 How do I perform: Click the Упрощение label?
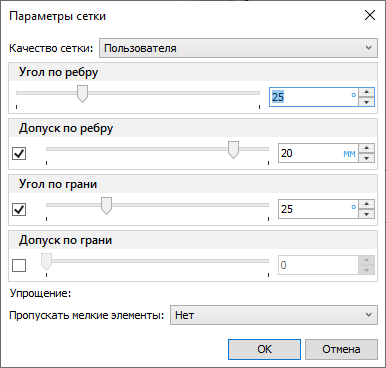(x=40, y=293)
